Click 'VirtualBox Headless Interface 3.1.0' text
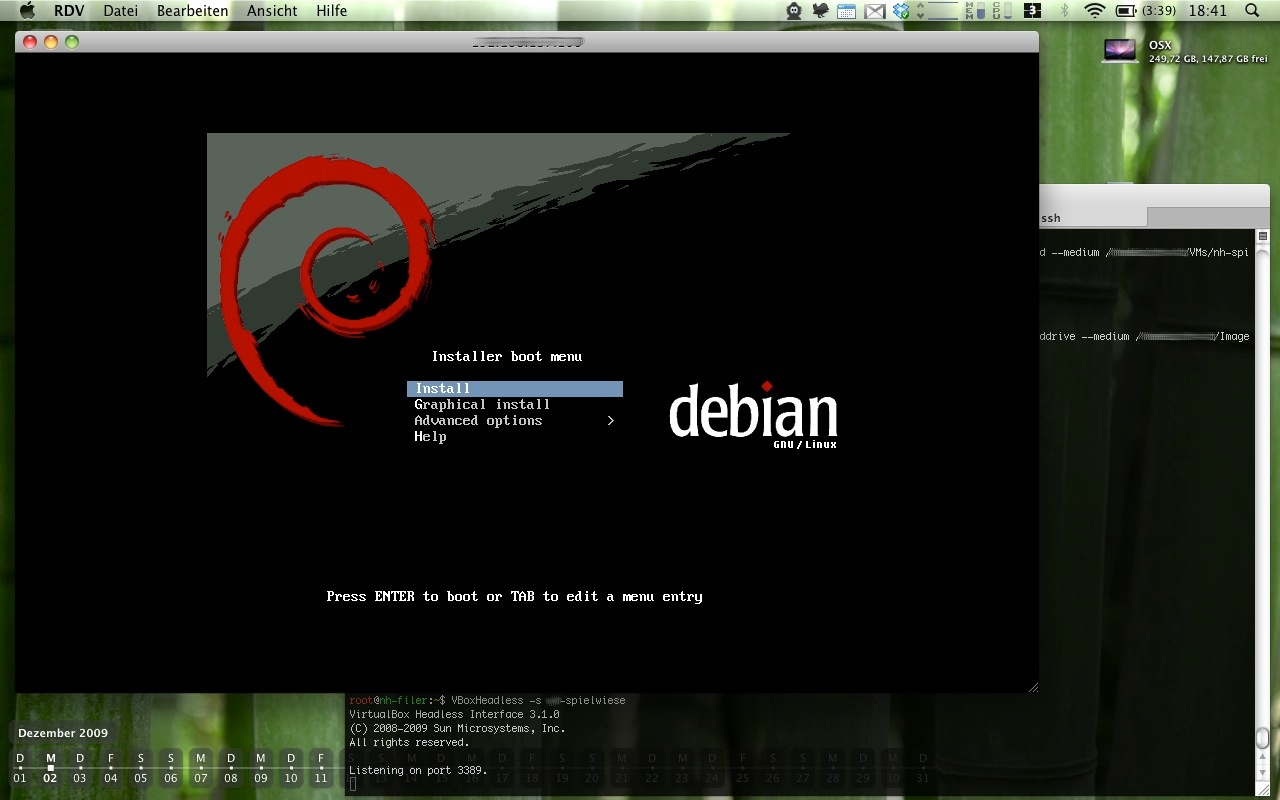Image resolution: width=1280 pixels, height=800 pixels. click(x=454, y=715)
